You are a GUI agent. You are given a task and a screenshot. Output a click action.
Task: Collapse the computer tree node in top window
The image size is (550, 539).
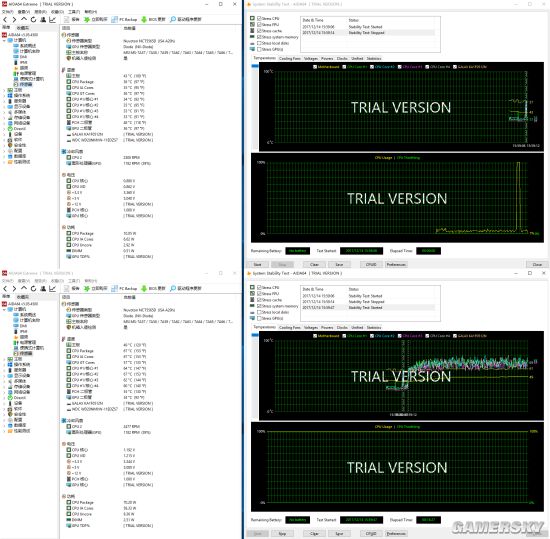[x=4, y=40]
